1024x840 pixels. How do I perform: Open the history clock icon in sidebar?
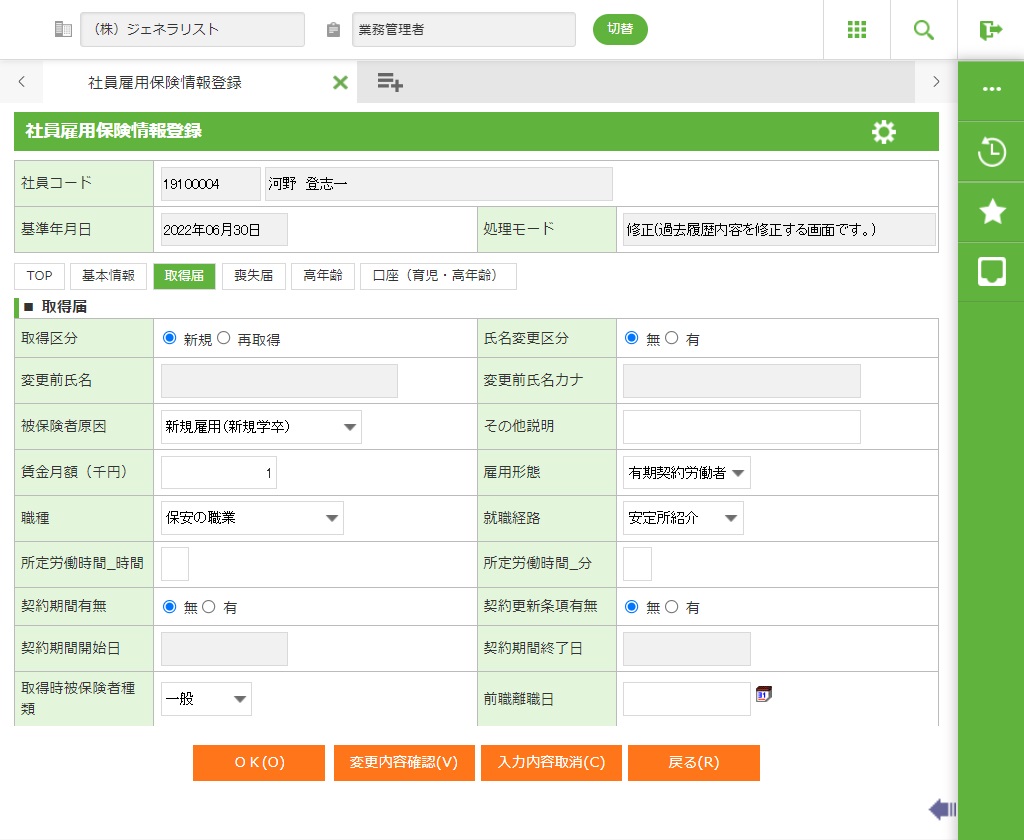pyautogui.click(x=991, y=152)
